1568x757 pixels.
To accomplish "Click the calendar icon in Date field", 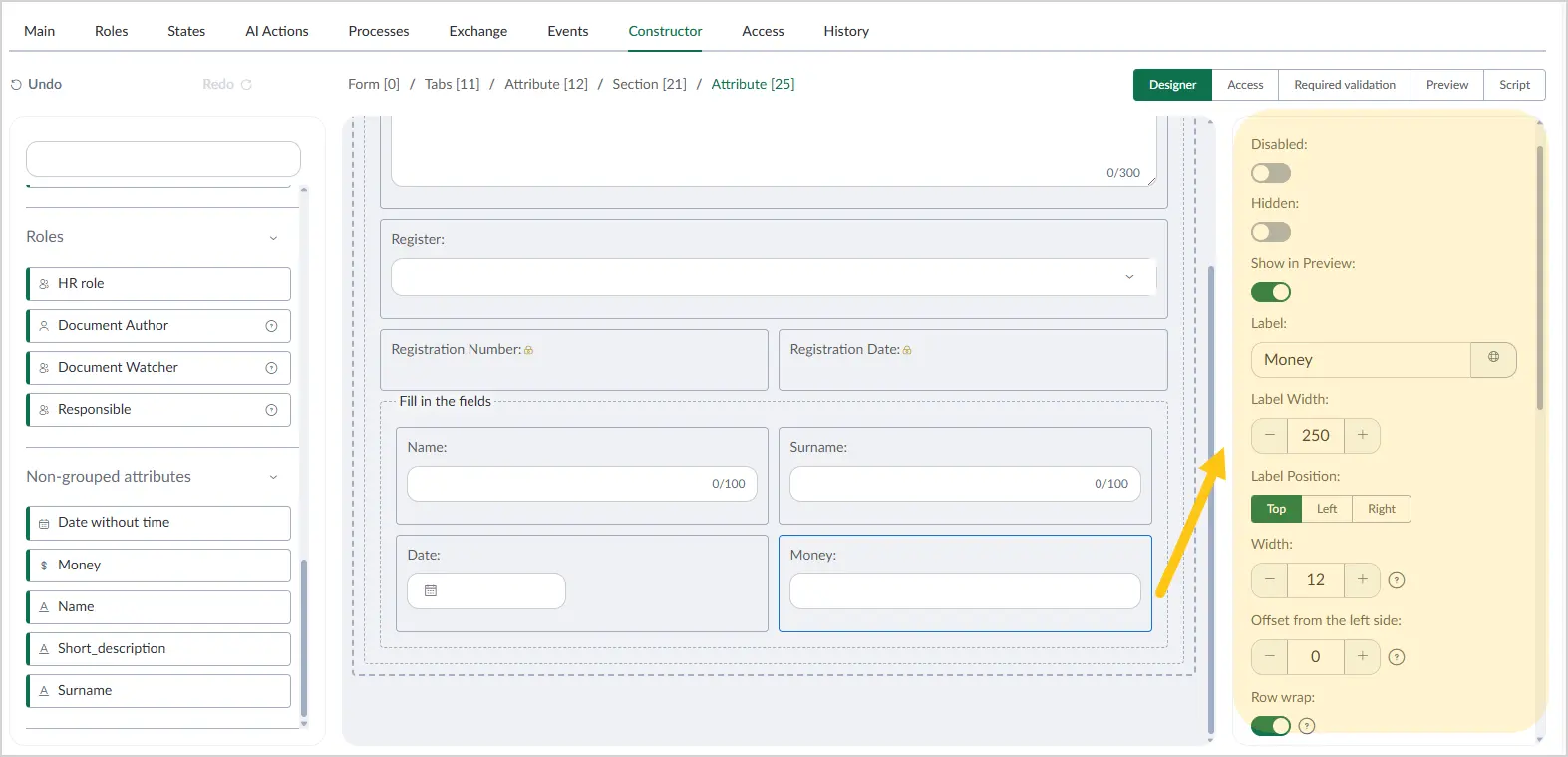I will pos(431,591).
